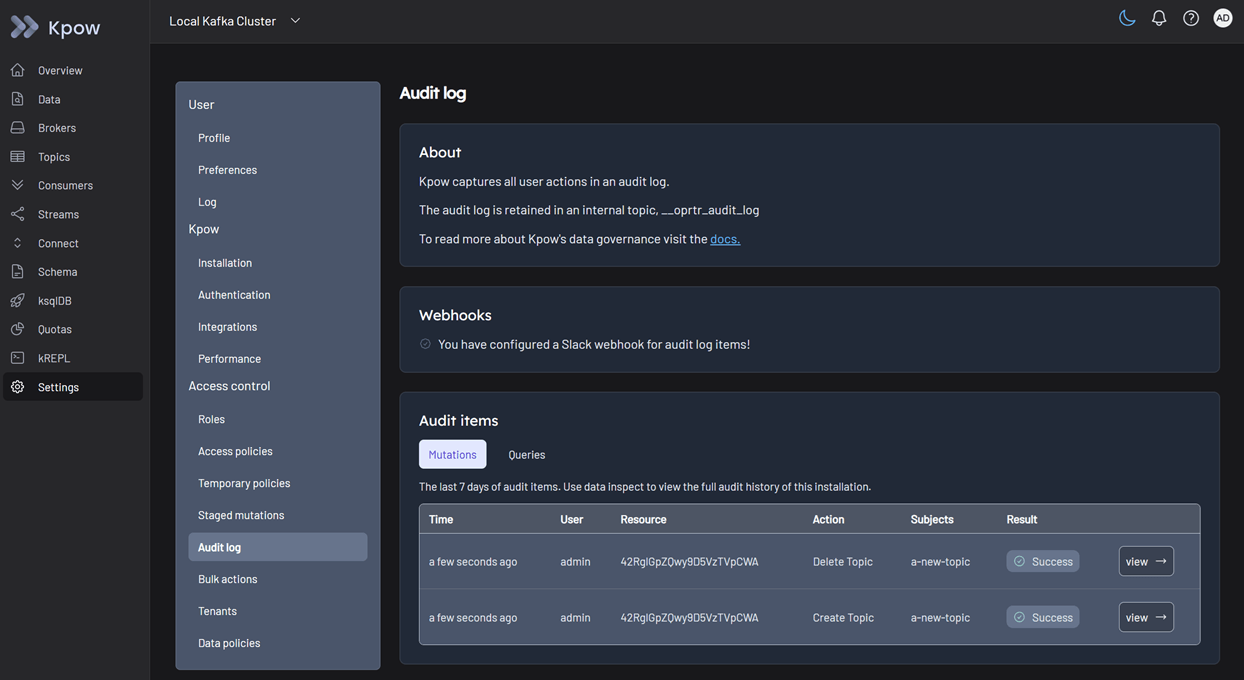Toggle dark mode moon icon
The width and height of the screenshot is (1244, 680).
point(1127,18)
